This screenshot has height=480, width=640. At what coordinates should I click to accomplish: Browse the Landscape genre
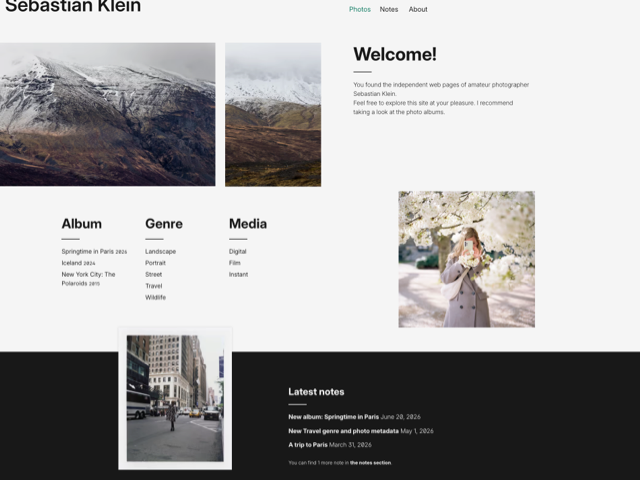pos(160,251)
